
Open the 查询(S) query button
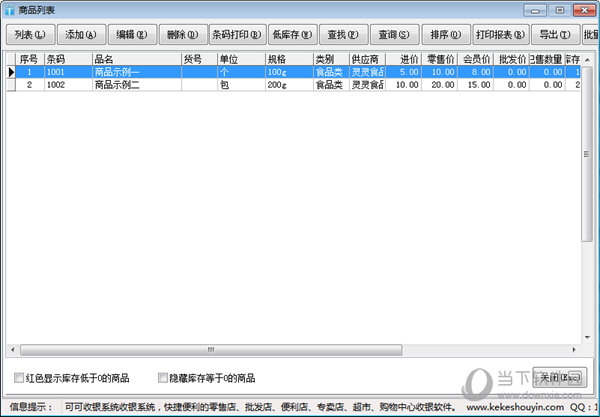point(395,35)
